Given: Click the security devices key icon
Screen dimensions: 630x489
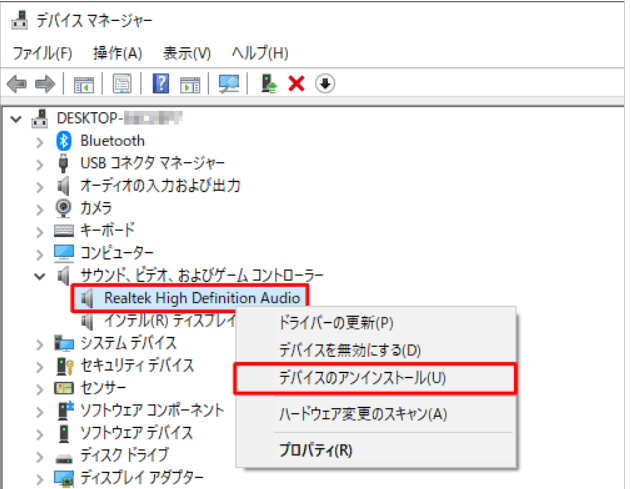Looking at the screenshot, I should pos(65,366).
